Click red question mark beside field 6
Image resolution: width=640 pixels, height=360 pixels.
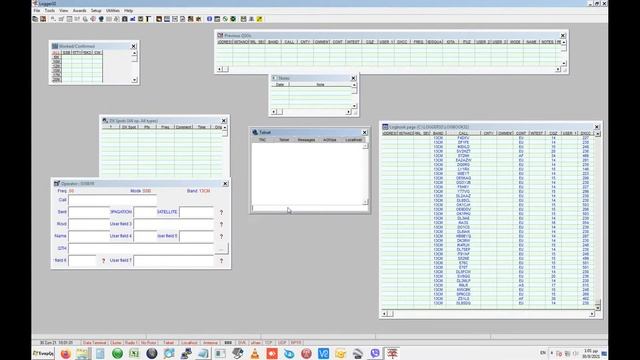[x=103, y=260]
